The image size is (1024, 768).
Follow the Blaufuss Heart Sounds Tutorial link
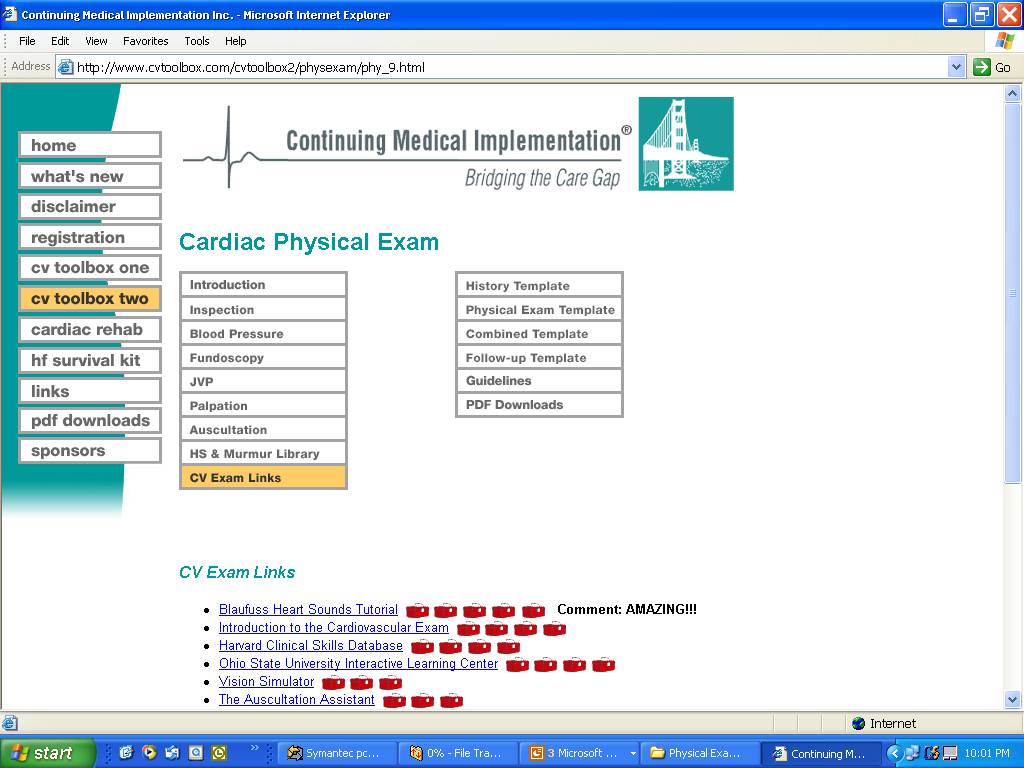308,609
